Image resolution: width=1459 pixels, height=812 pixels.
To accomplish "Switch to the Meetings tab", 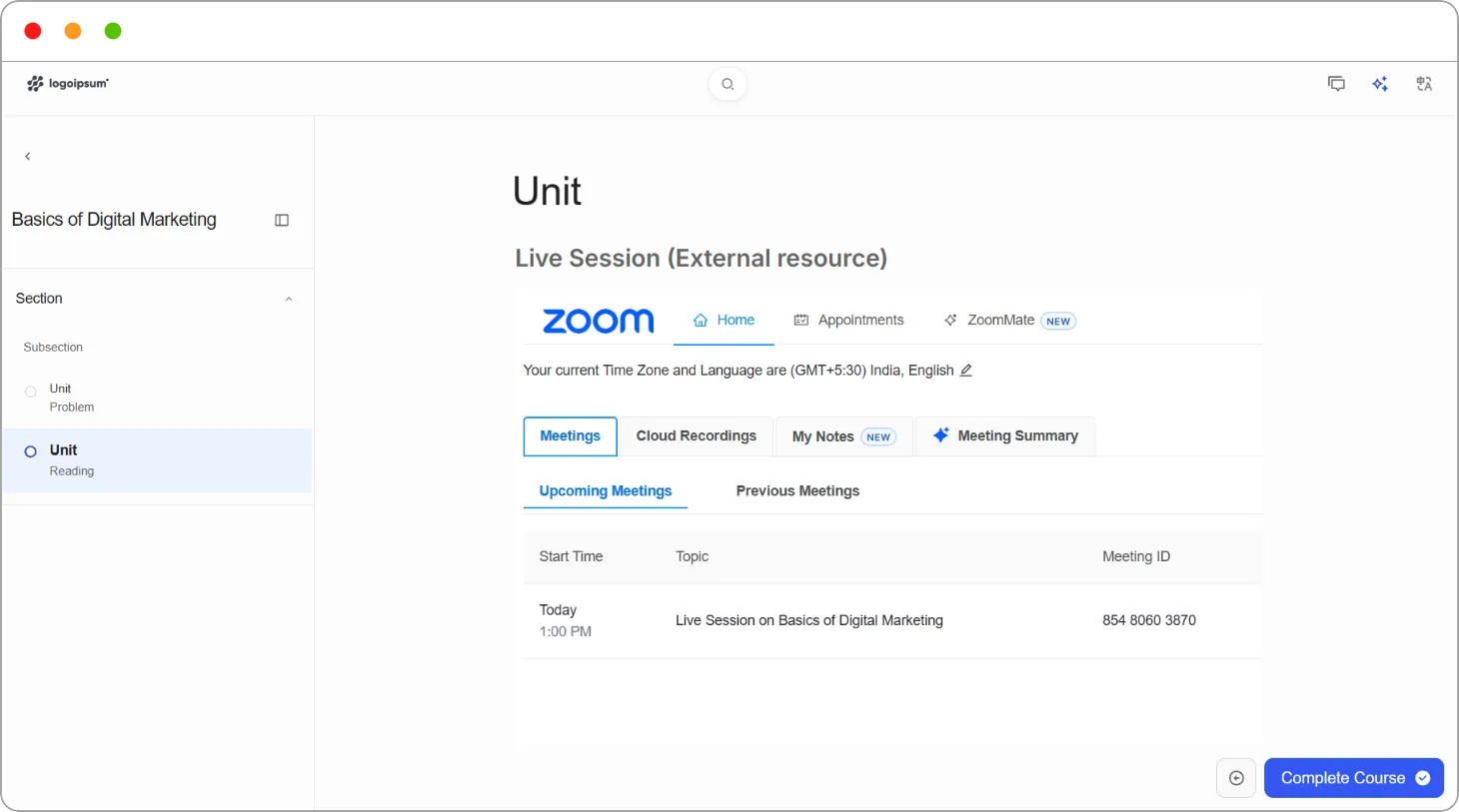I will (x=571, y=436).
